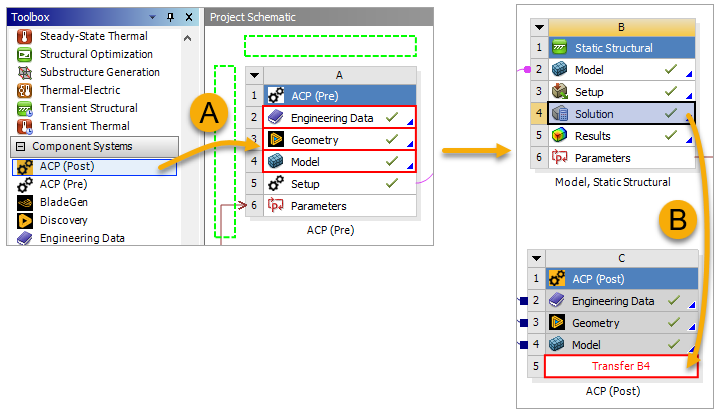Click Engineering Data cell in system A
Image resolution: width=721 pixels, height=414 pixels.
339,117
